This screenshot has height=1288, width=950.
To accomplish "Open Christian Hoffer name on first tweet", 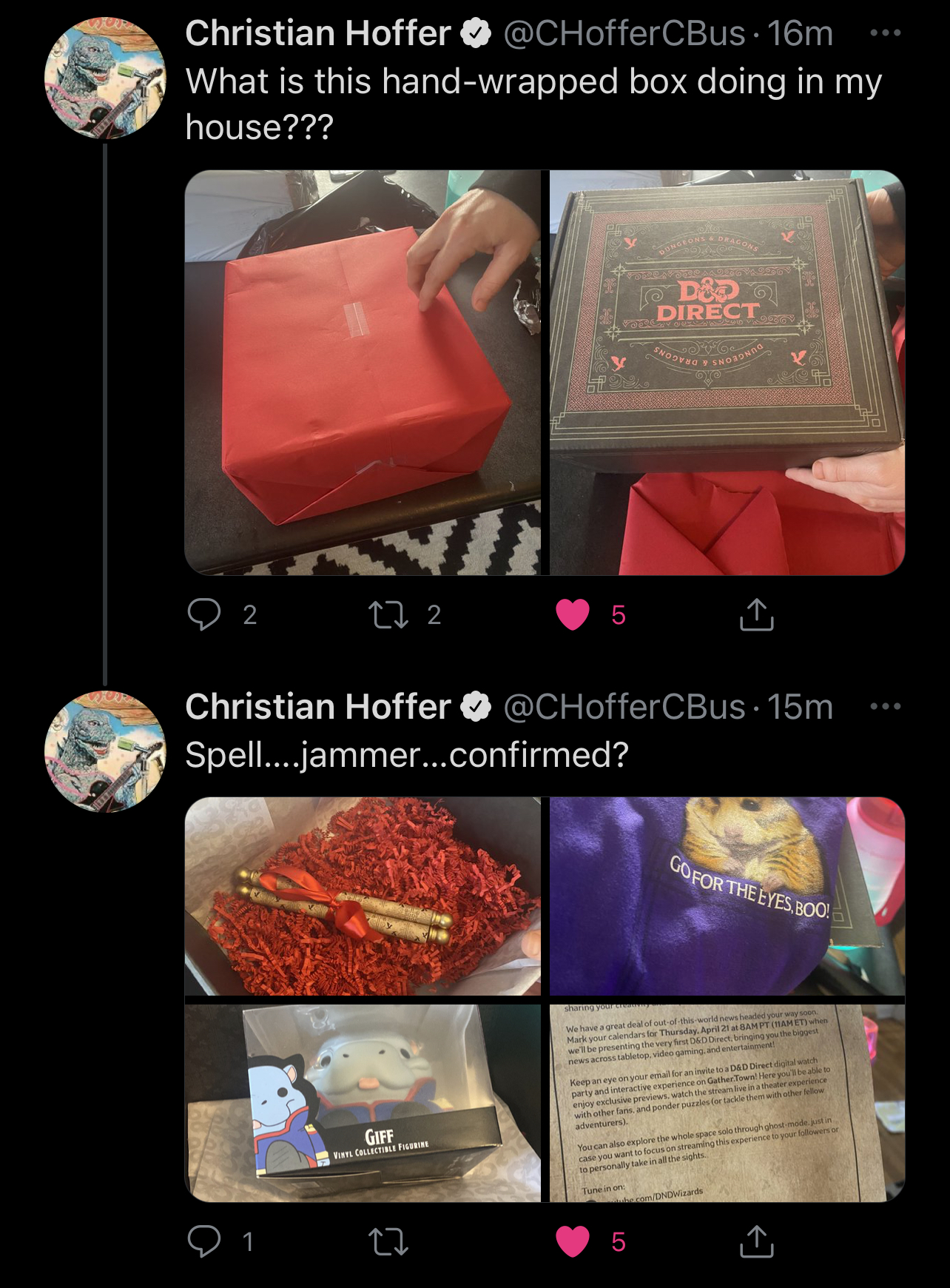I will [x=318, y=33].
